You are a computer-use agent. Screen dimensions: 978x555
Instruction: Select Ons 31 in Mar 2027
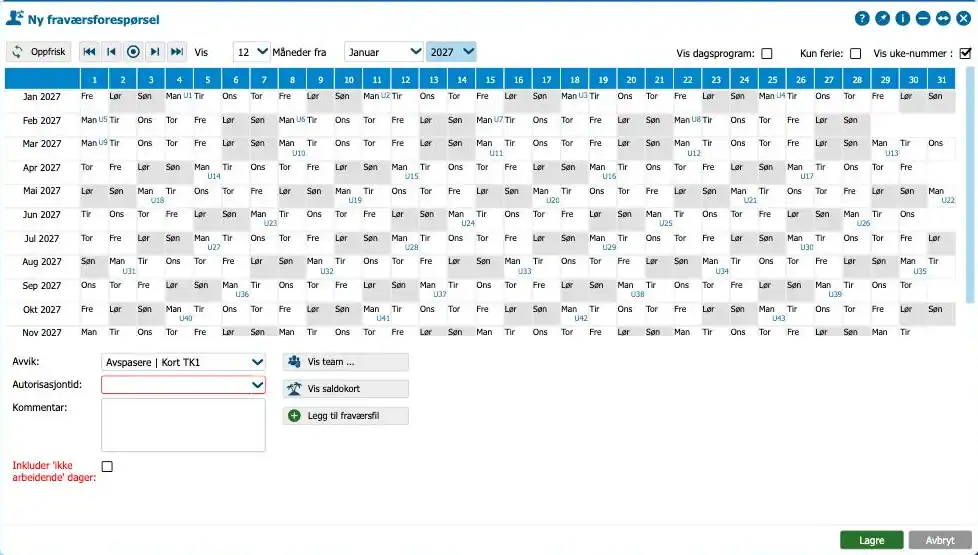(x=941, y=148)
